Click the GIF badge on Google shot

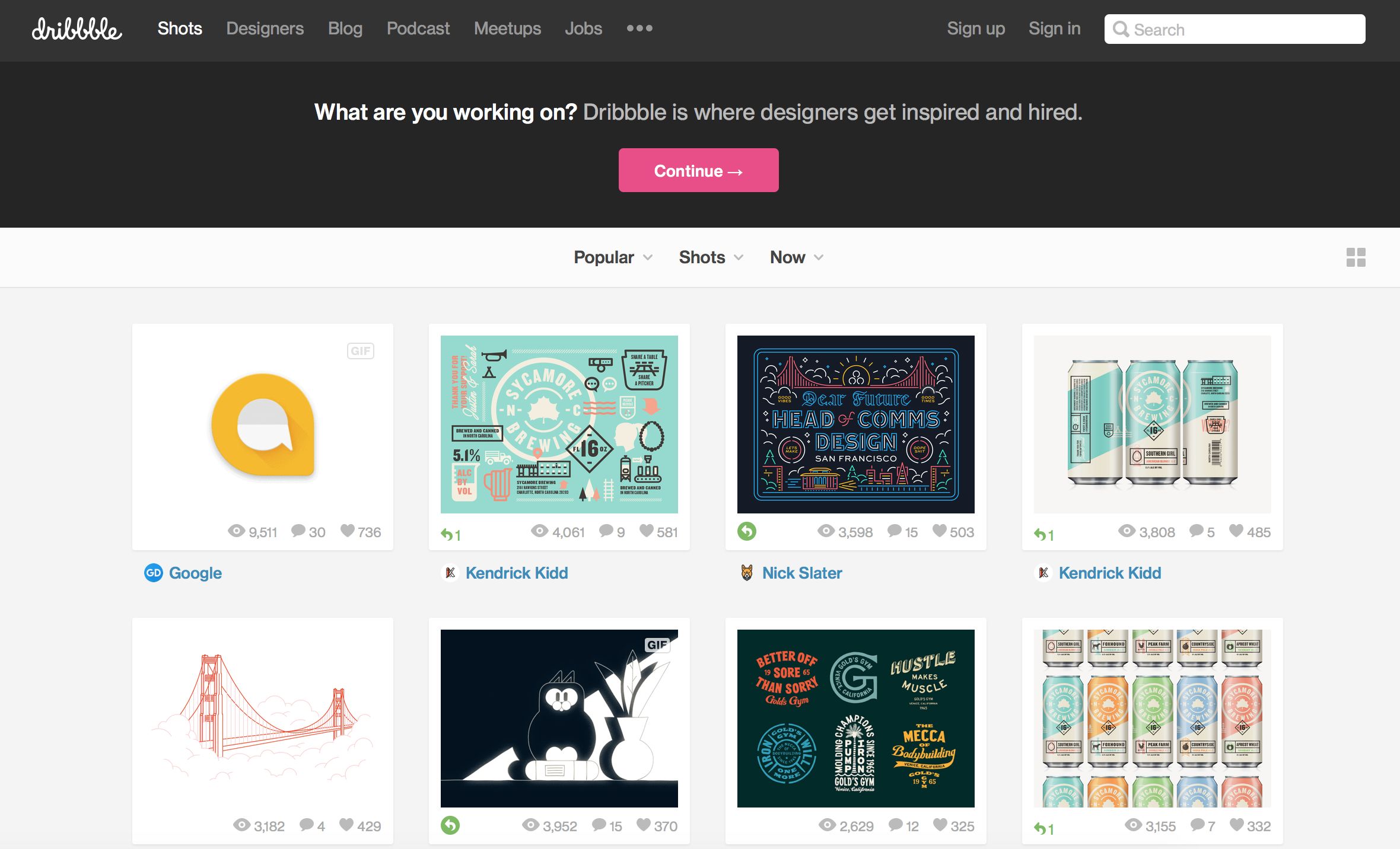pos(361,351)
